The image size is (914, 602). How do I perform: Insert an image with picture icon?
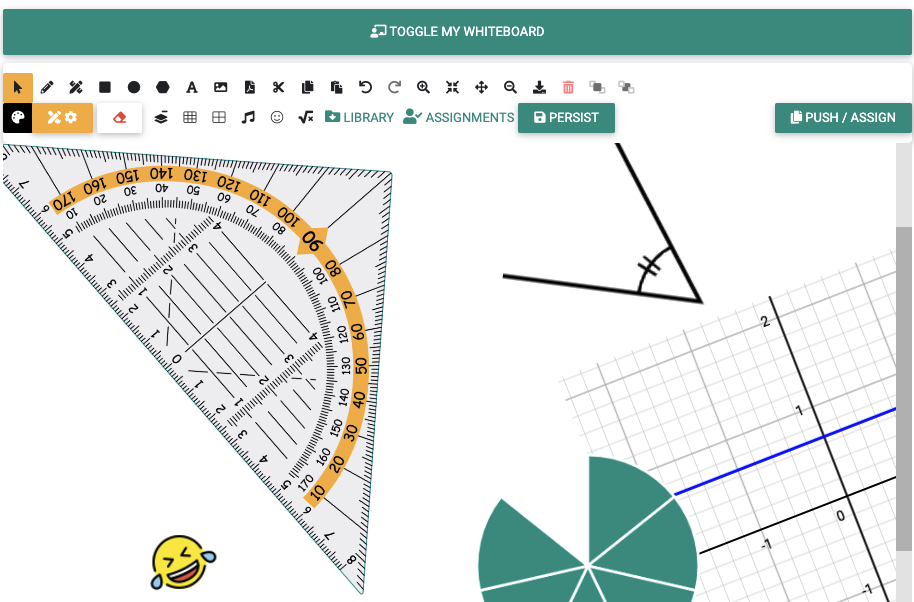pos(220,87)
